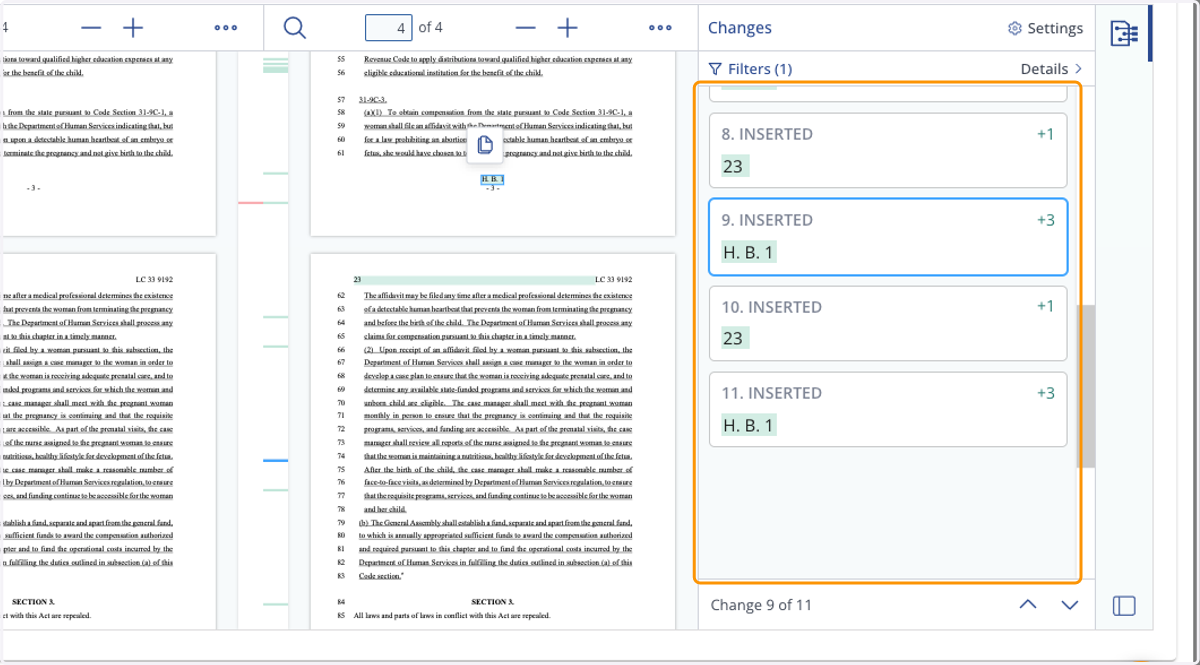Screen dimensions: 1200x665
Task: Open search magnifier in right pane
Action: [295, 28]
